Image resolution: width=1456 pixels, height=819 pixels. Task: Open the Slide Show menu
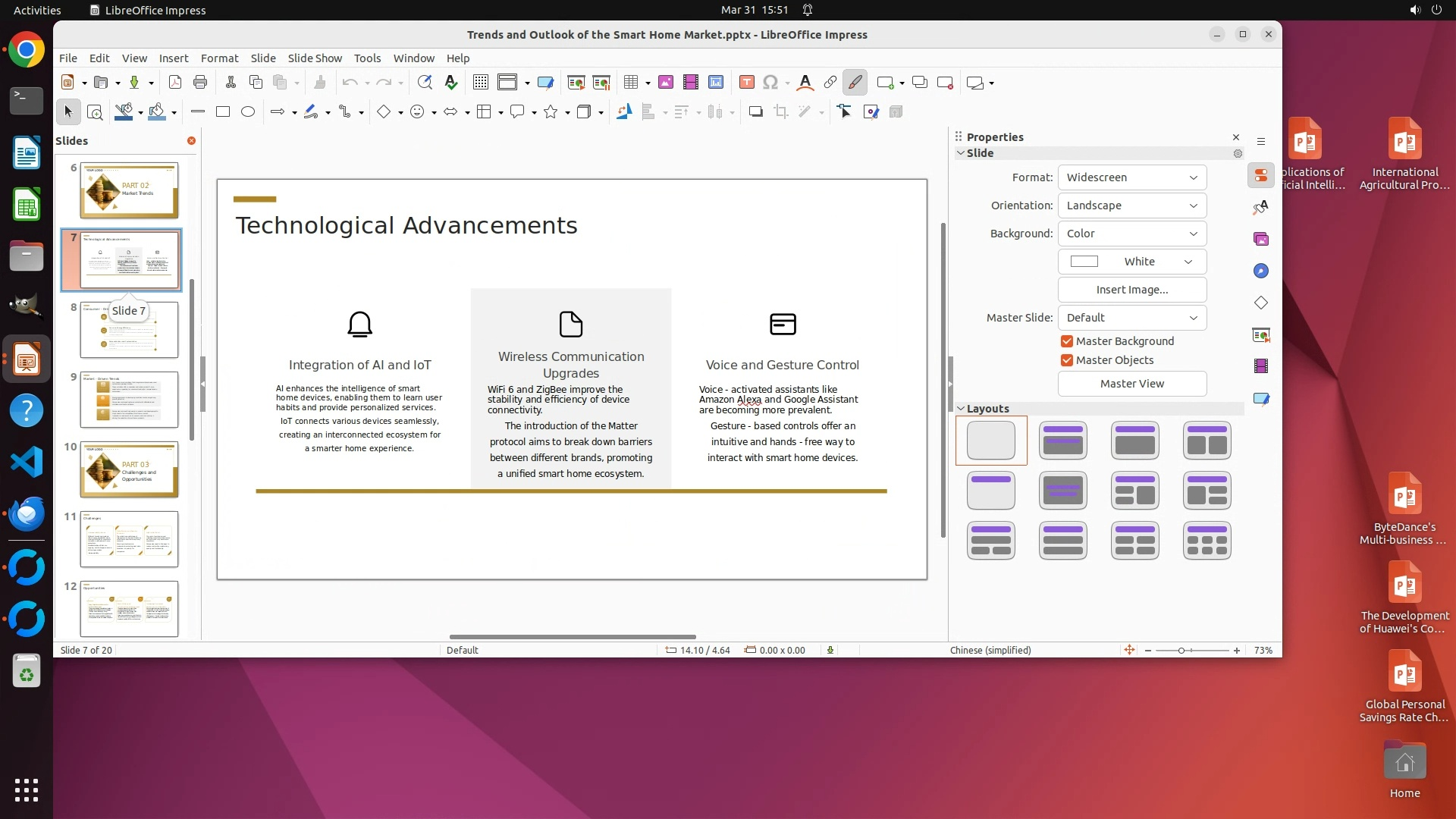[x=315, y=58]
